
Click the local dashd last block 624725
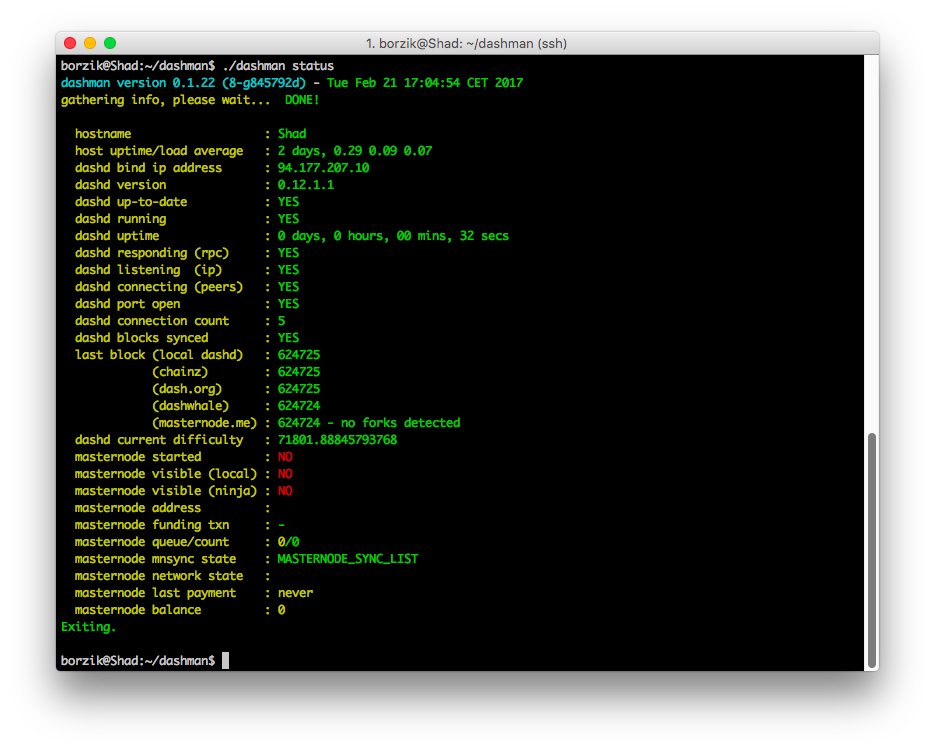(299, 355)
